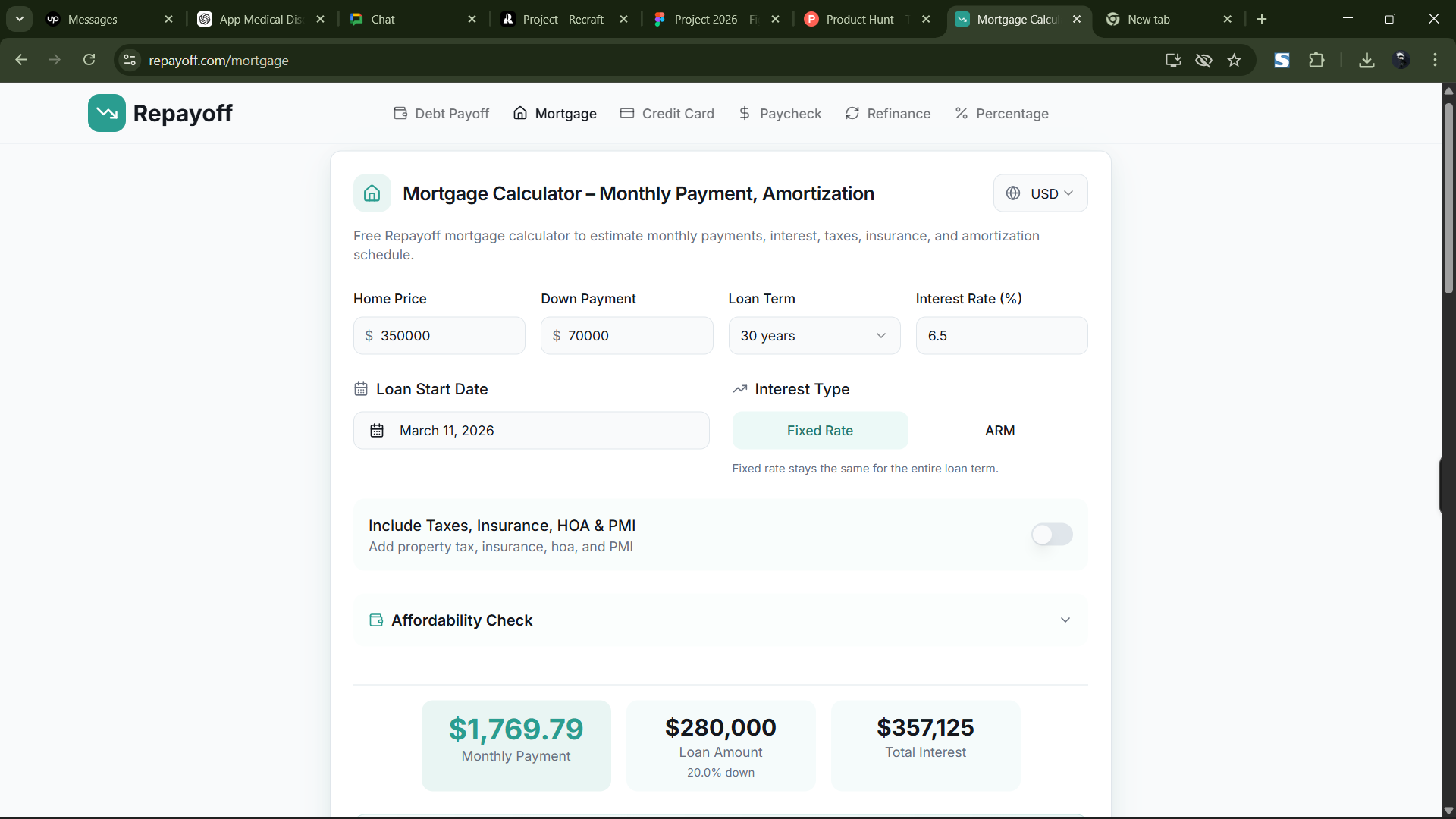
Task: Open the Loan Term 30 years dropdown
Action: 814,336
